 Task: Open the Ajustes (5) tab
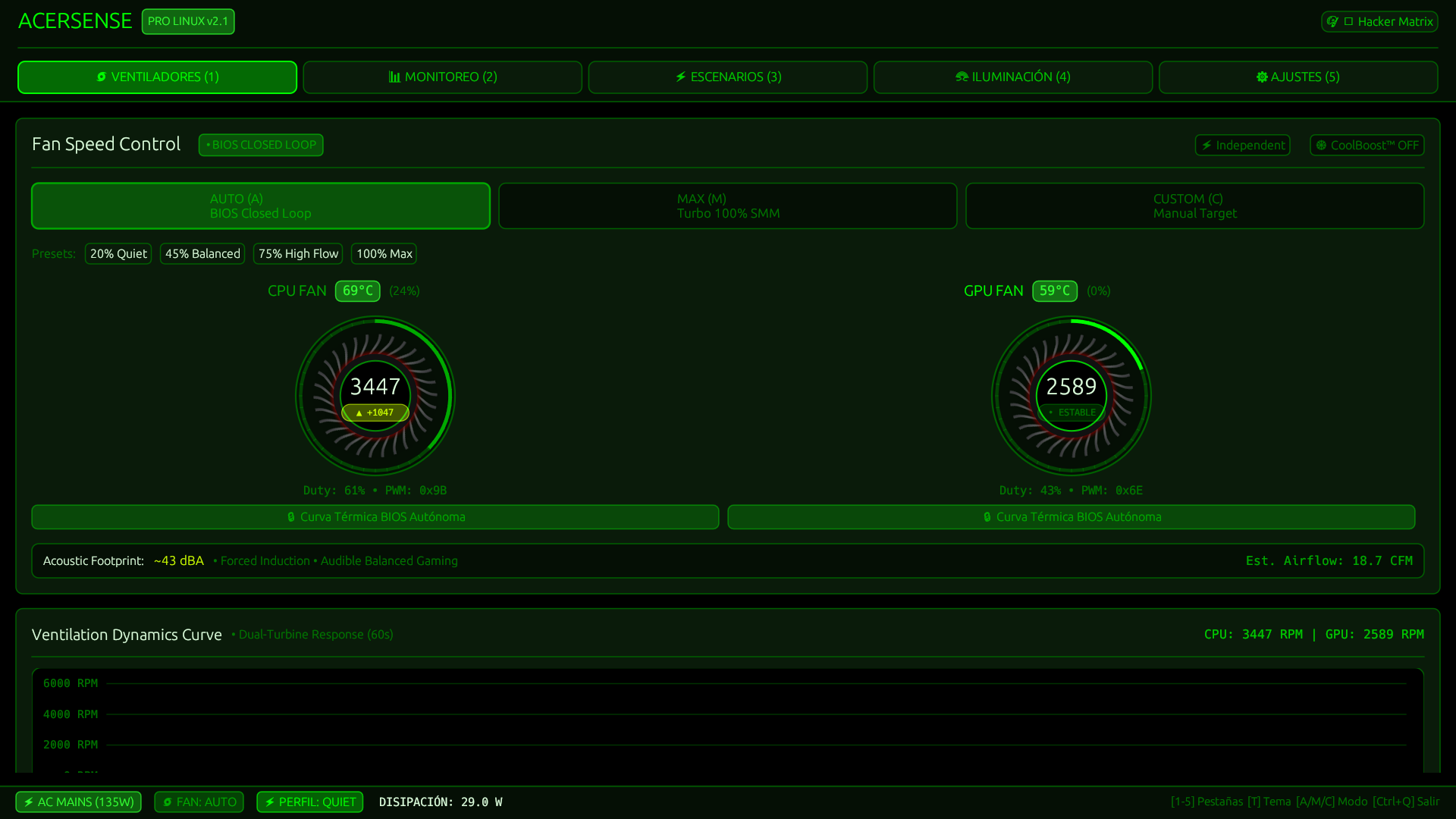1298,77
